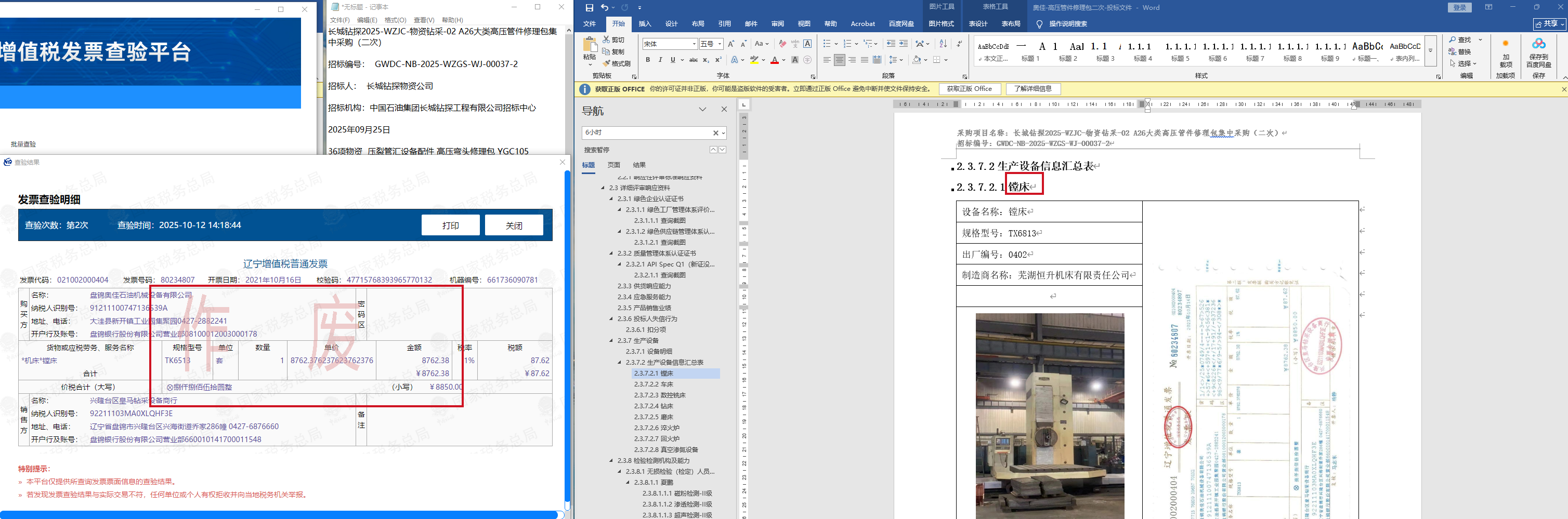Click the Clear Formatting eraser icon
The image size is (1568, 519).
tap(782, 44)
